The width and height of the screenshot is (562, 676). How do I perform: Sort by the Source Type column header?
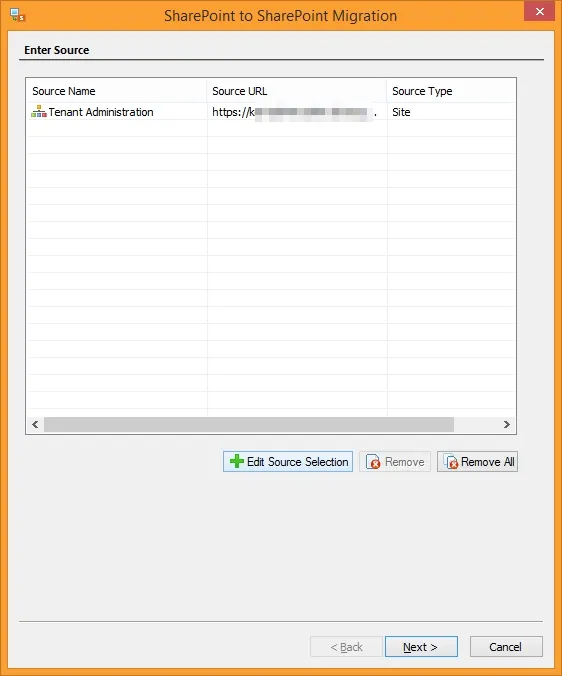click(x=451, y=91)
